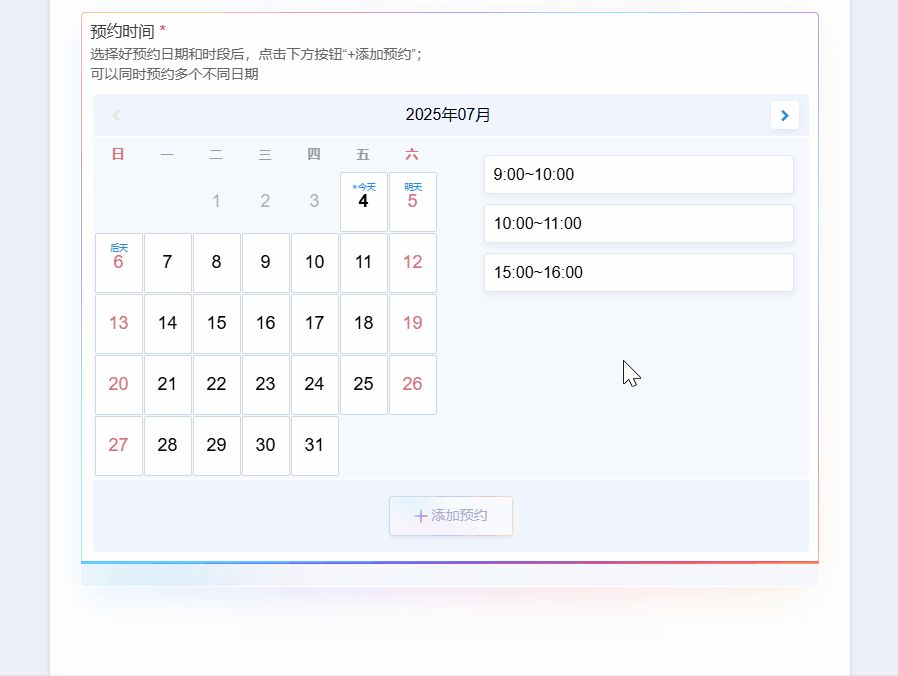Select Saturday July 12
The width and height of the screenshot is (898, 676).
[412, 263]
